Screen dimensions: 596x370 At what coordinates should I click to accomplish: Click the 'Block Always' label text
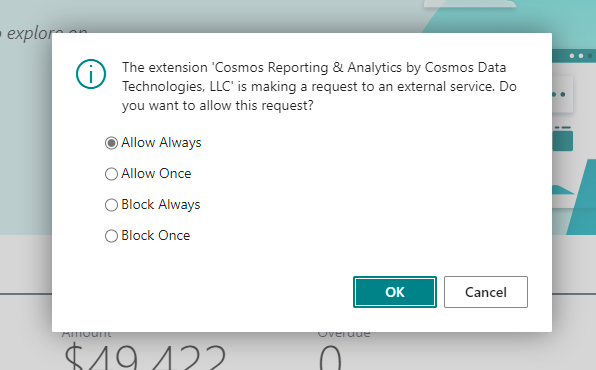(161, 205)
